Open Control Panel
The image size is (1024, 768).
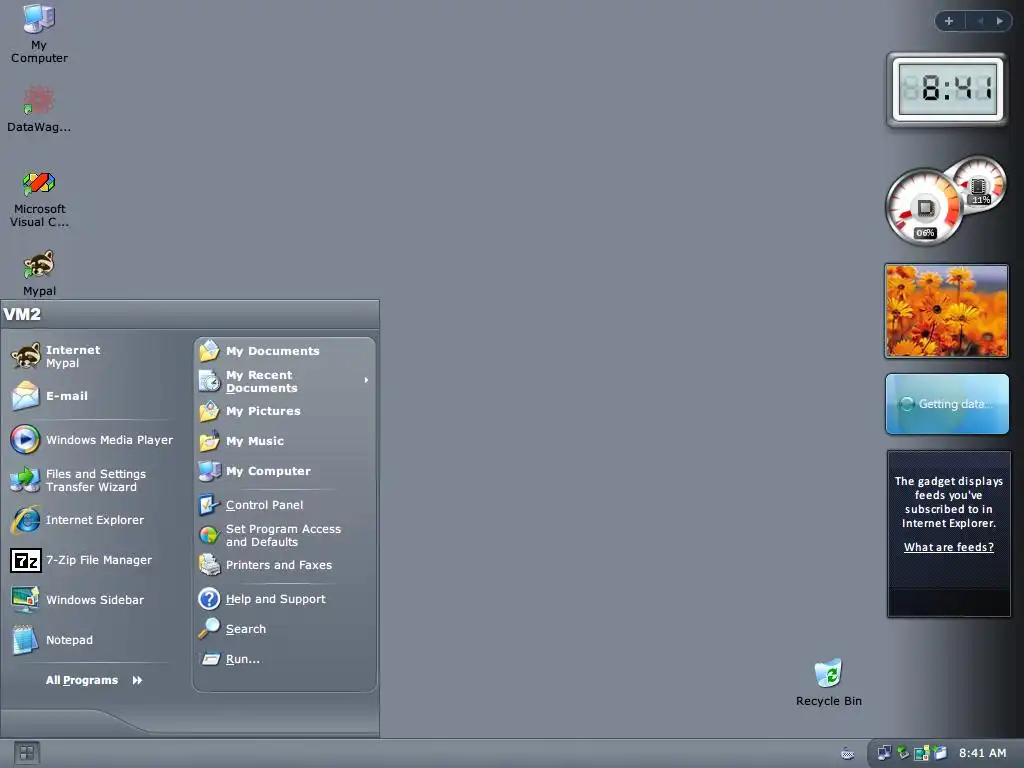285,505
